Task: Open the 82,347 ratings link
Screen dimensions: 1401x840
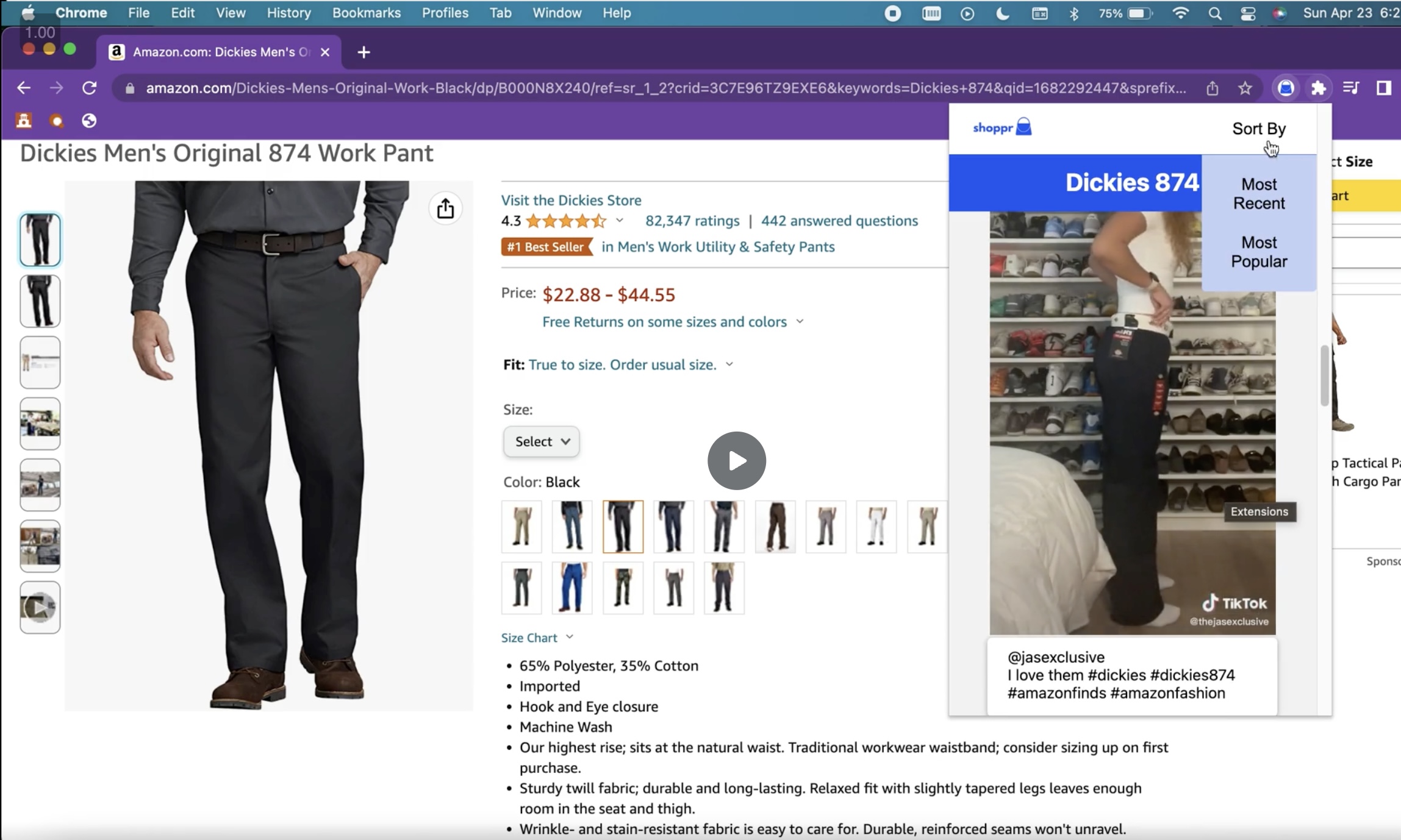Action: 692,221
